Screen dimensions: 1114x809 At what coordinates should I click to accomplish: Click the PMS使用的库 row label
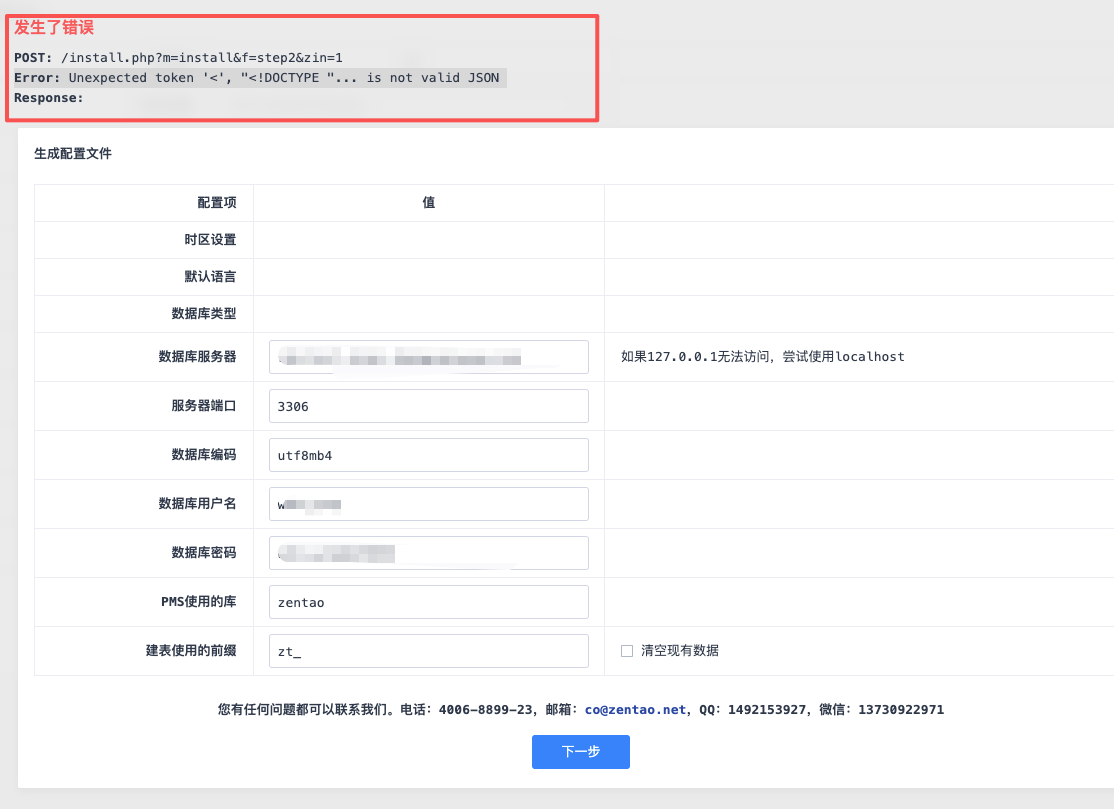pyautogui.click(x=199, y=602)
